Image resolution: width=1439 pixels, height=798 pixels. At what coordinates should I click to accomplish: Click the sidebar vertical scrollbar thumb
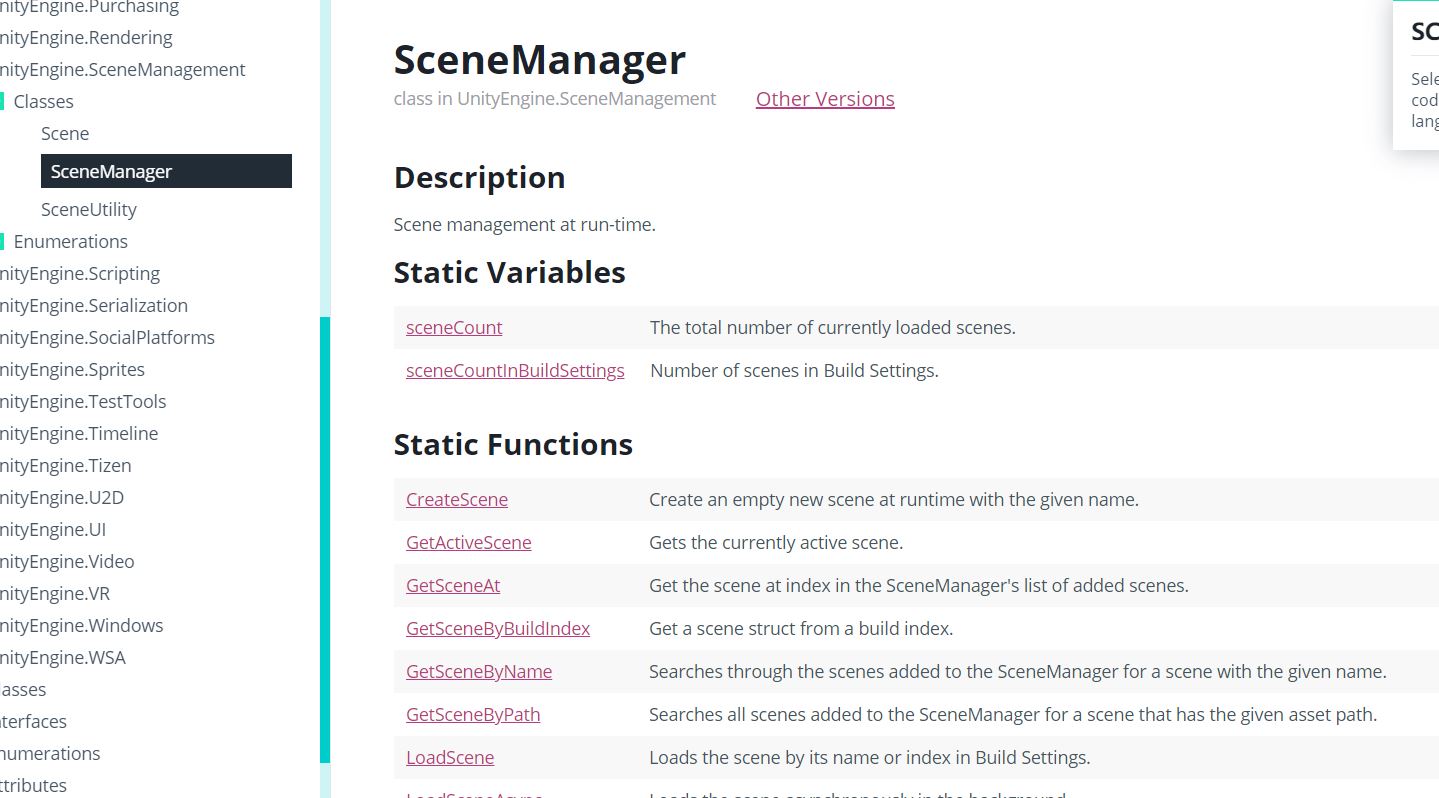pyautogui.click(x=325, y=540)
